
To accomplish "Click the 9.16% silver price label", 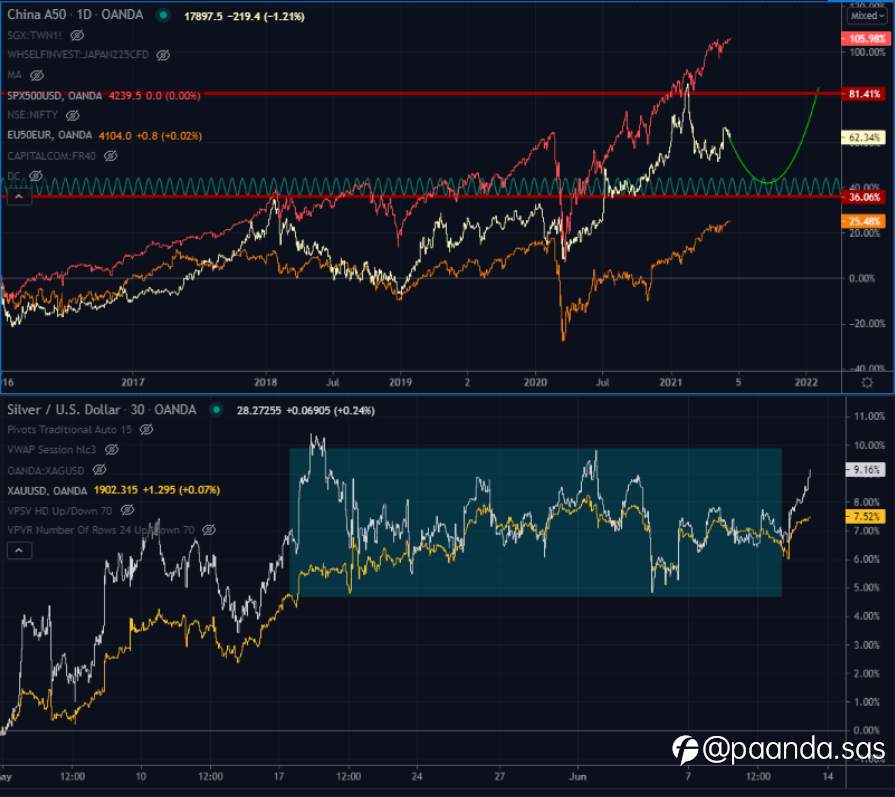I will click(866, 470).
